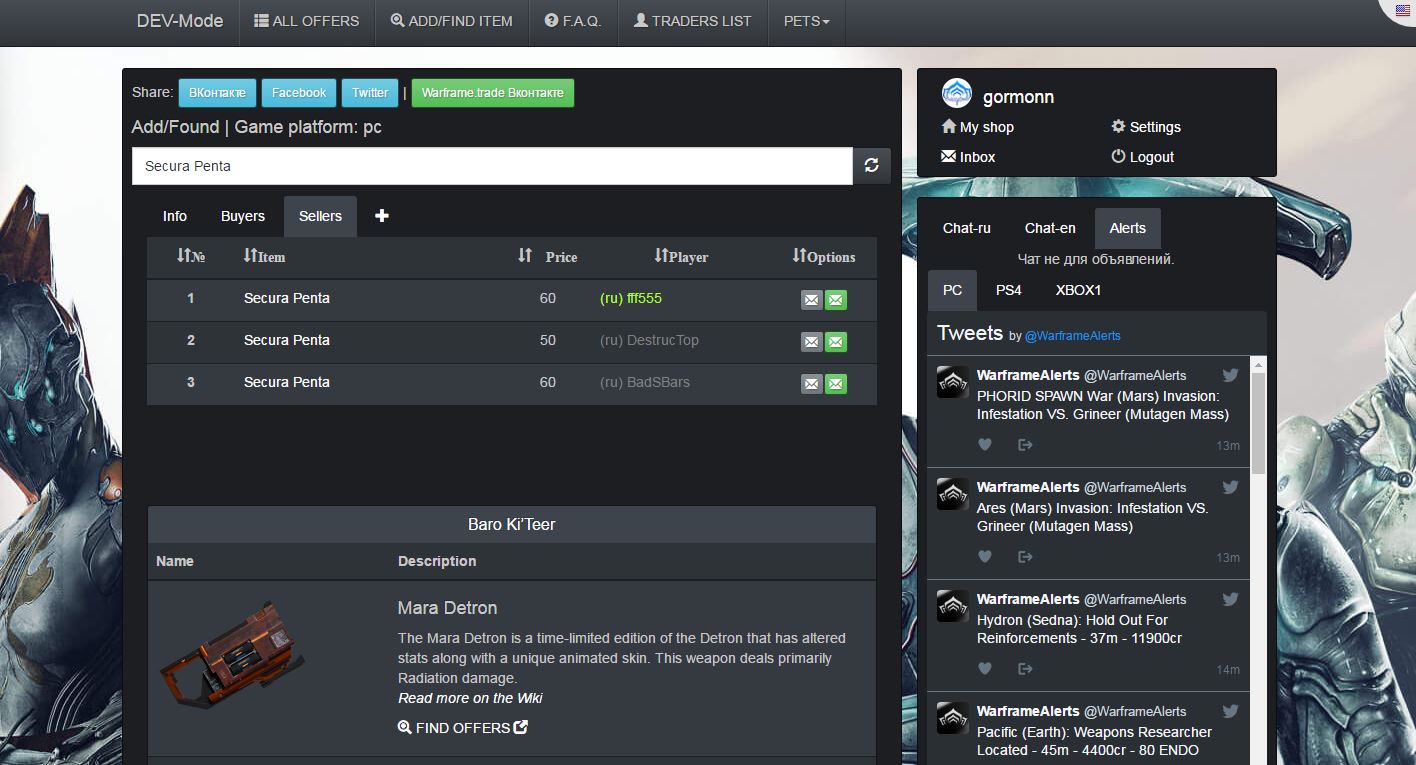Open Read more on the Wiki link
Image resolution: width=1416 pixels, height=765 pixels.
click(470, 698)
